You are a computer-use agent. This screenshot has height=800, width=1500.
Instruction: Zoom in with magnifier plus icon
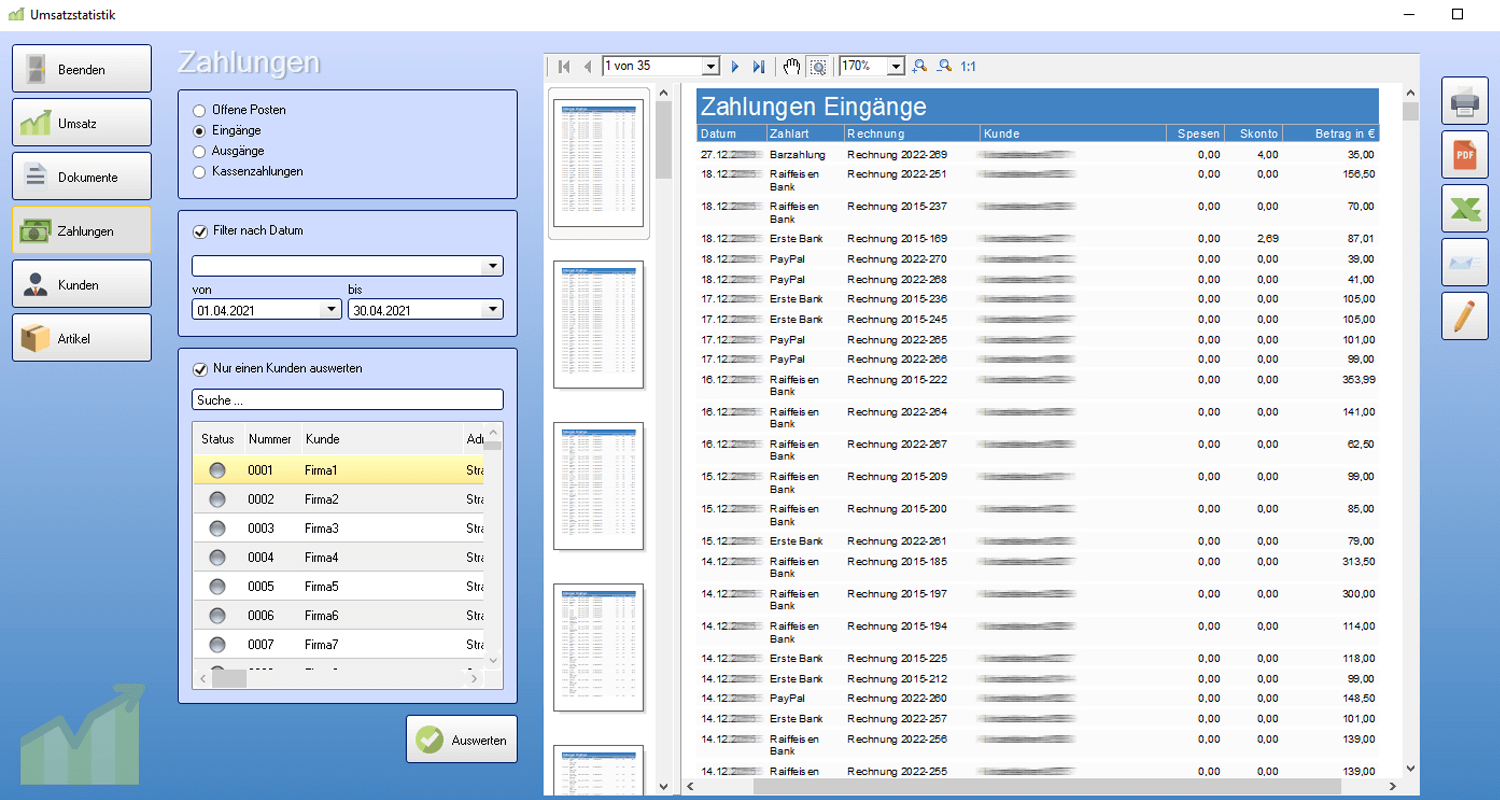pyautogui.click(x=919, y=66)
